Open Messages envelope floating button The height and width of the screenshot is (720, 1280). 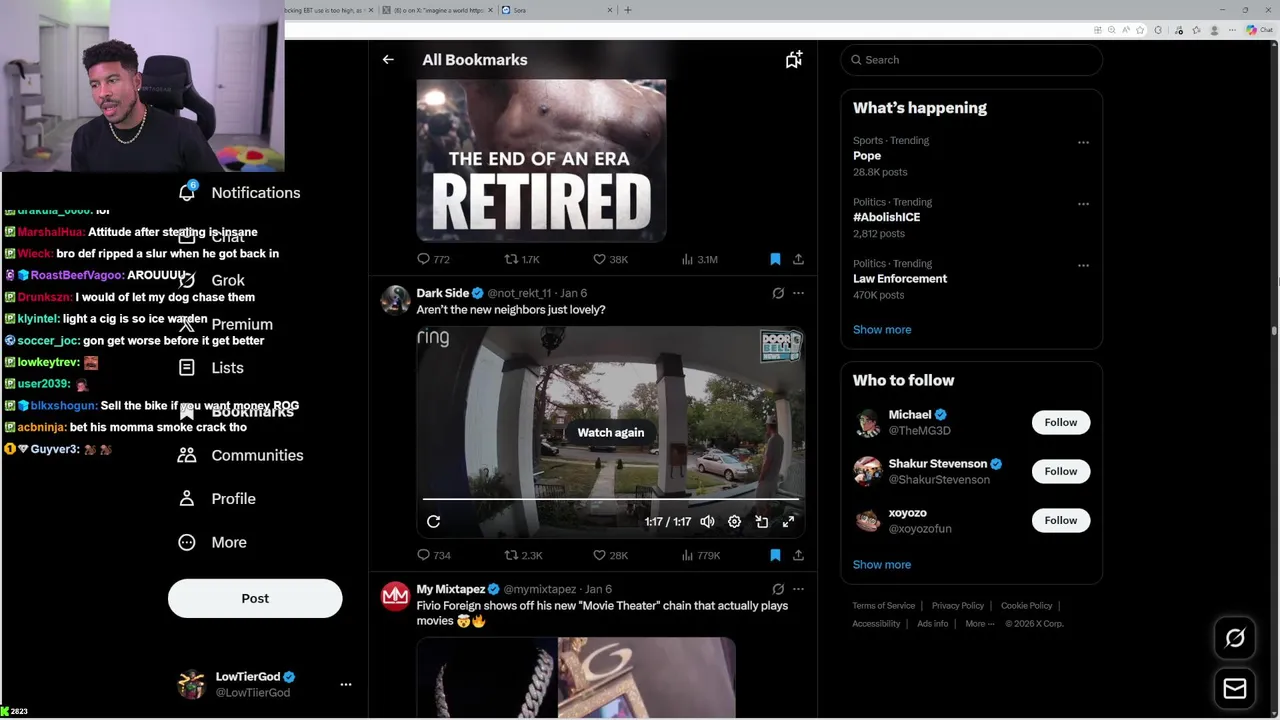tap(1235, 689)
